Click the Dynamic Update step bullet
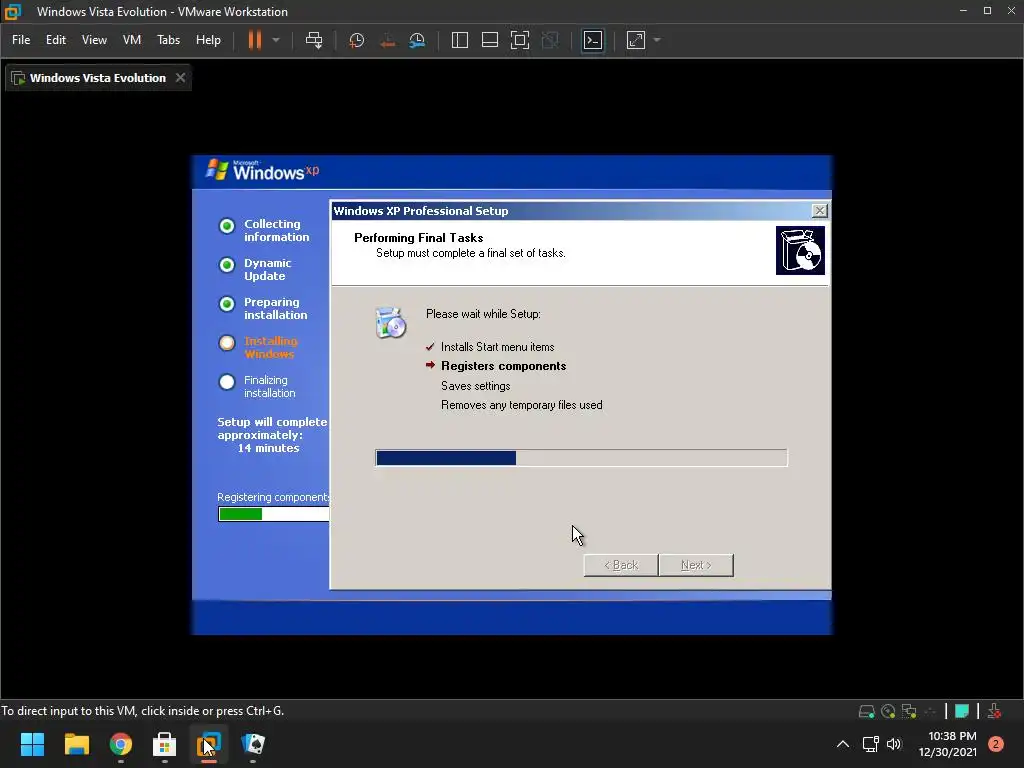 (x=227, y=265)
